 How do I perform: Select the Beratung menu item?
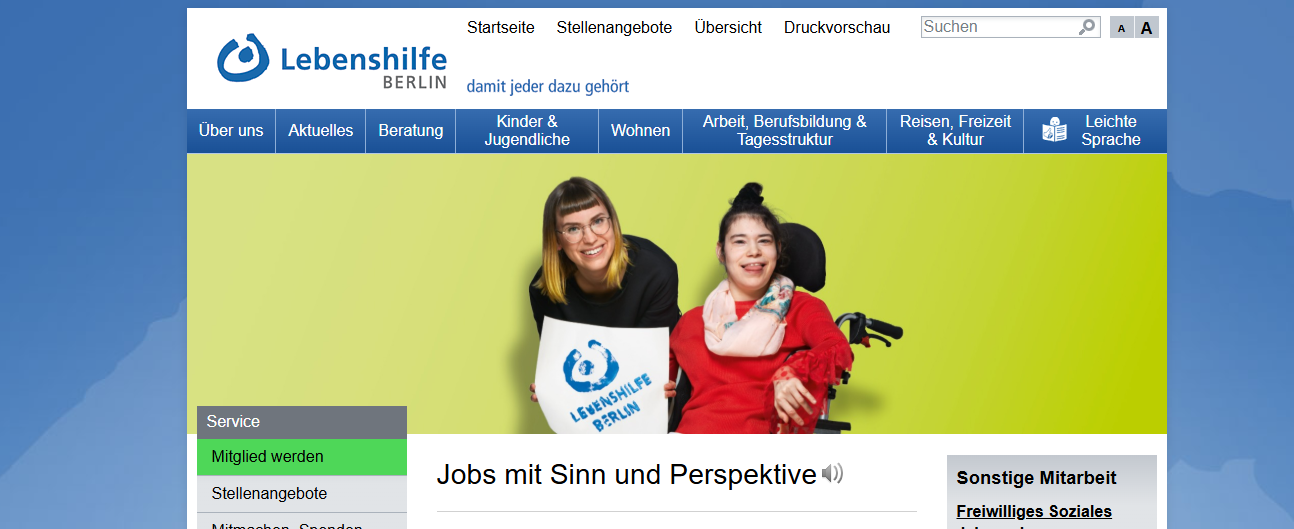(411, 131)
